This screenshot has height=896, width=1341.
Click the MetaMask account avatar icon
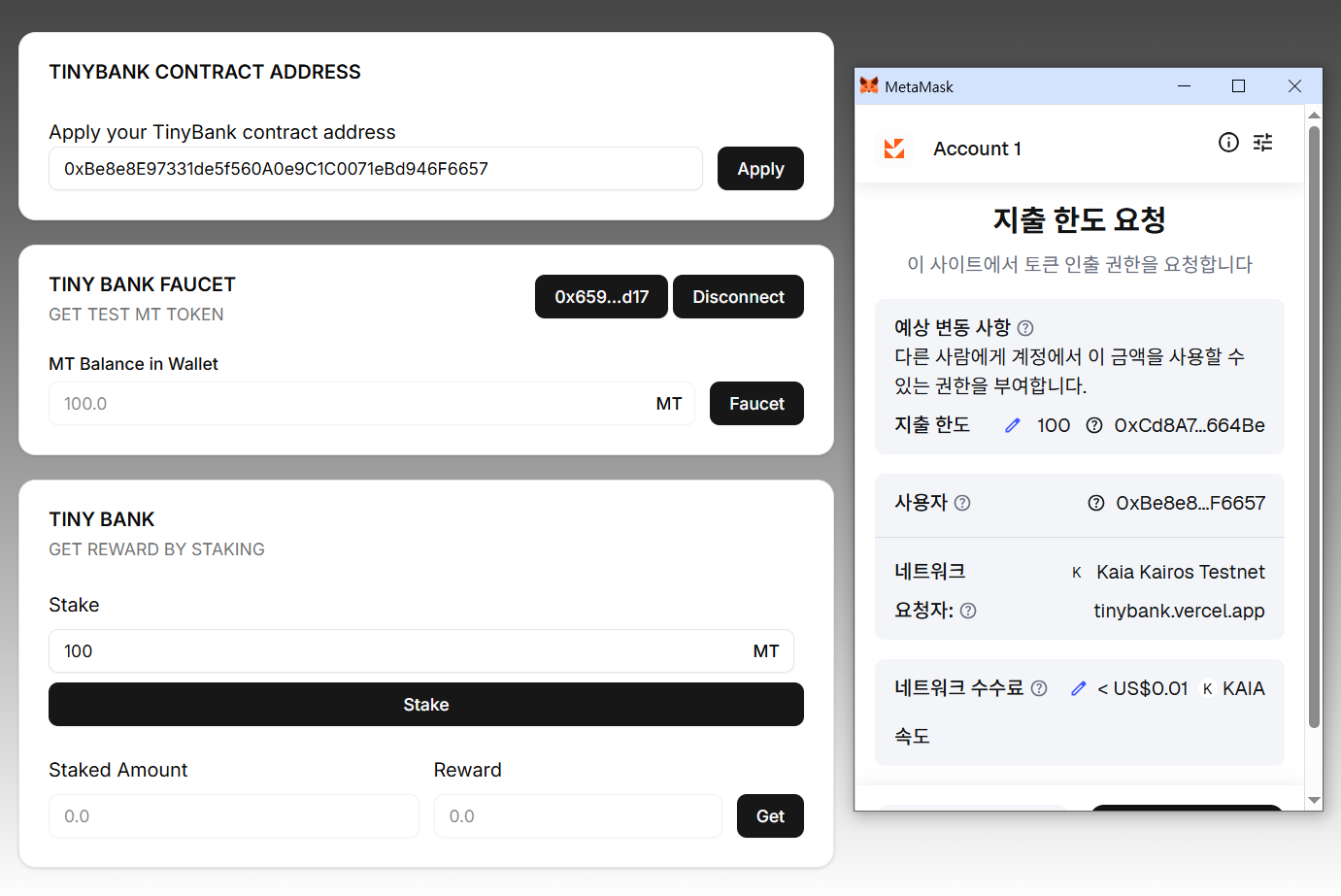pyautogui.click(x=894, y=149)
